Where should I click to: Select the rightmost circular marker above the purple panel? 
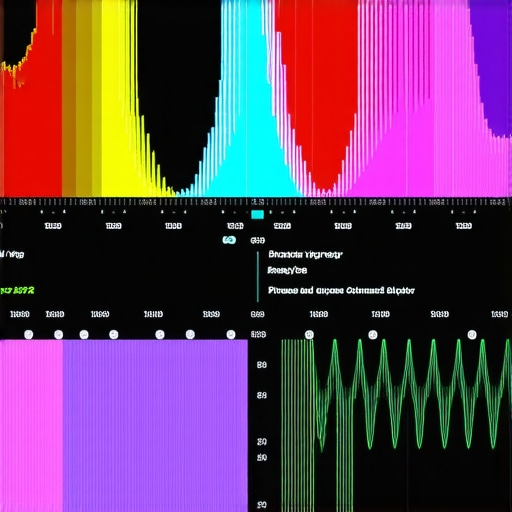[231, 334]
